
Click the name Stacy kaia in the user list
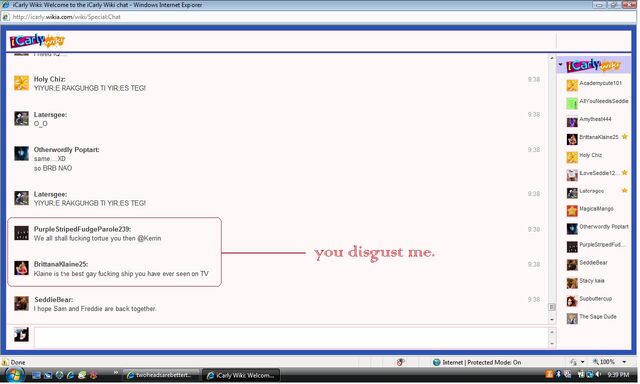click(592, 281)
